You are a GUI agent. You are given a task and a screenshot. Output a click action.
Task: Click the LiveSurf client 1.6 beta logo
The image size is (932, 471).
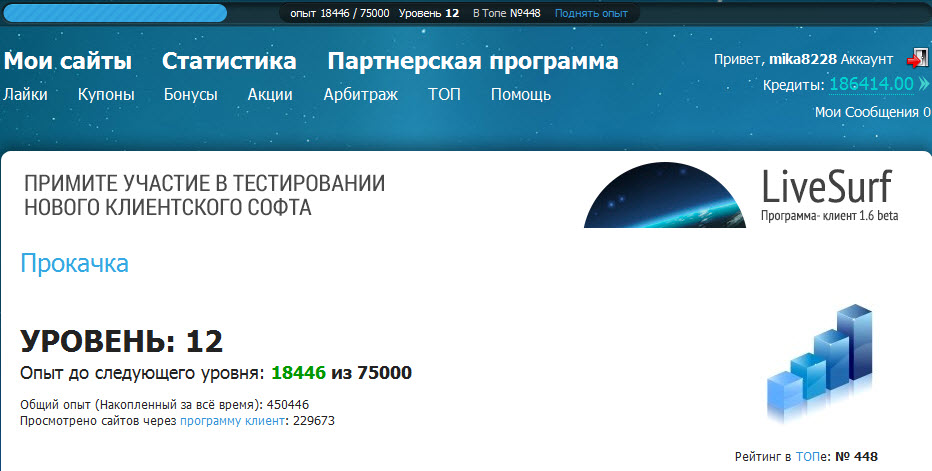click(x=829, y=195)
